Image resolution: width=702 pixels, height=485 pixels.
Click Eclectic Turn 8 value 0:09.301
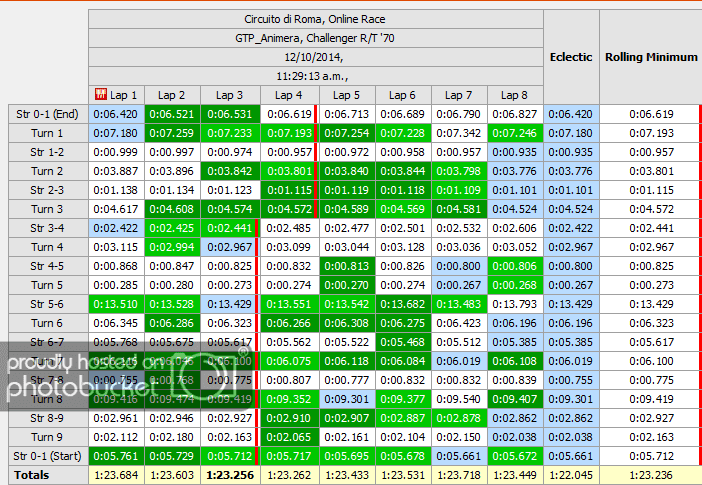[571, 399]
